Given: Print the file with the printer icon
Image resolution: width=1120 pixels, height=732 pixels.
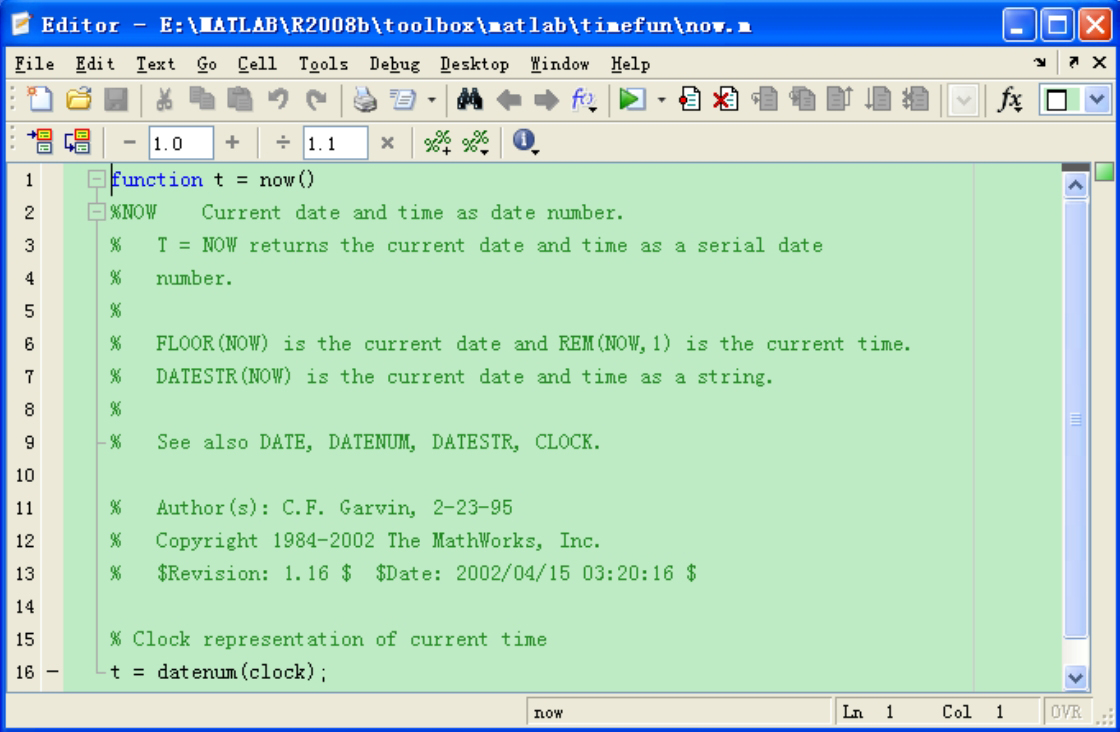Looking at the screenshot, I should click(x=365, y=99).
